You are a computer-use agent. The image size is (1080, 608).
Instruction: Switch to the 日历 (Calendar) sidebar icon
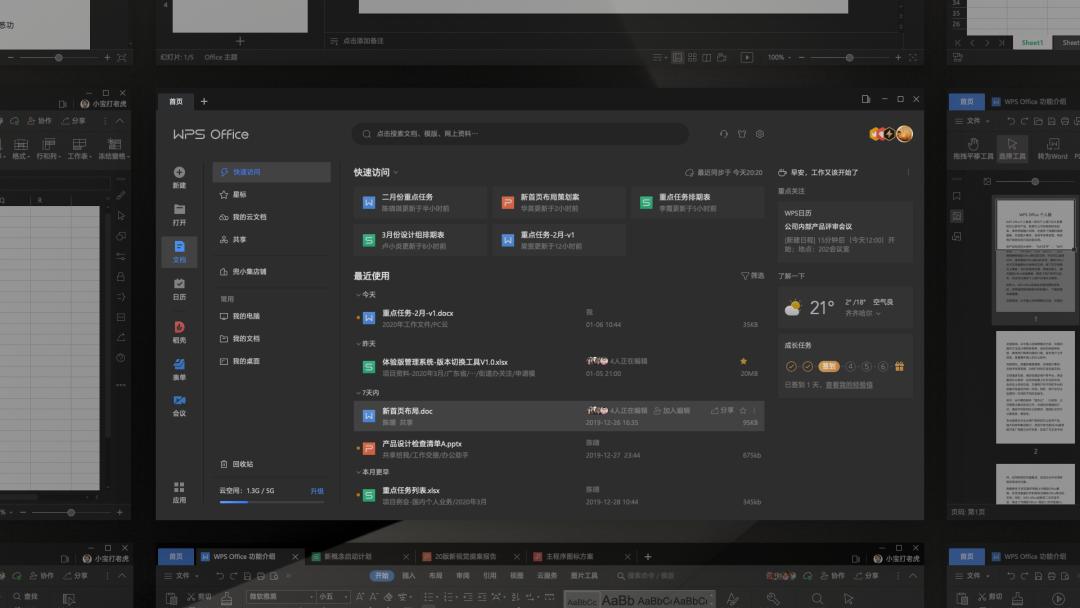tap(179, 287)
